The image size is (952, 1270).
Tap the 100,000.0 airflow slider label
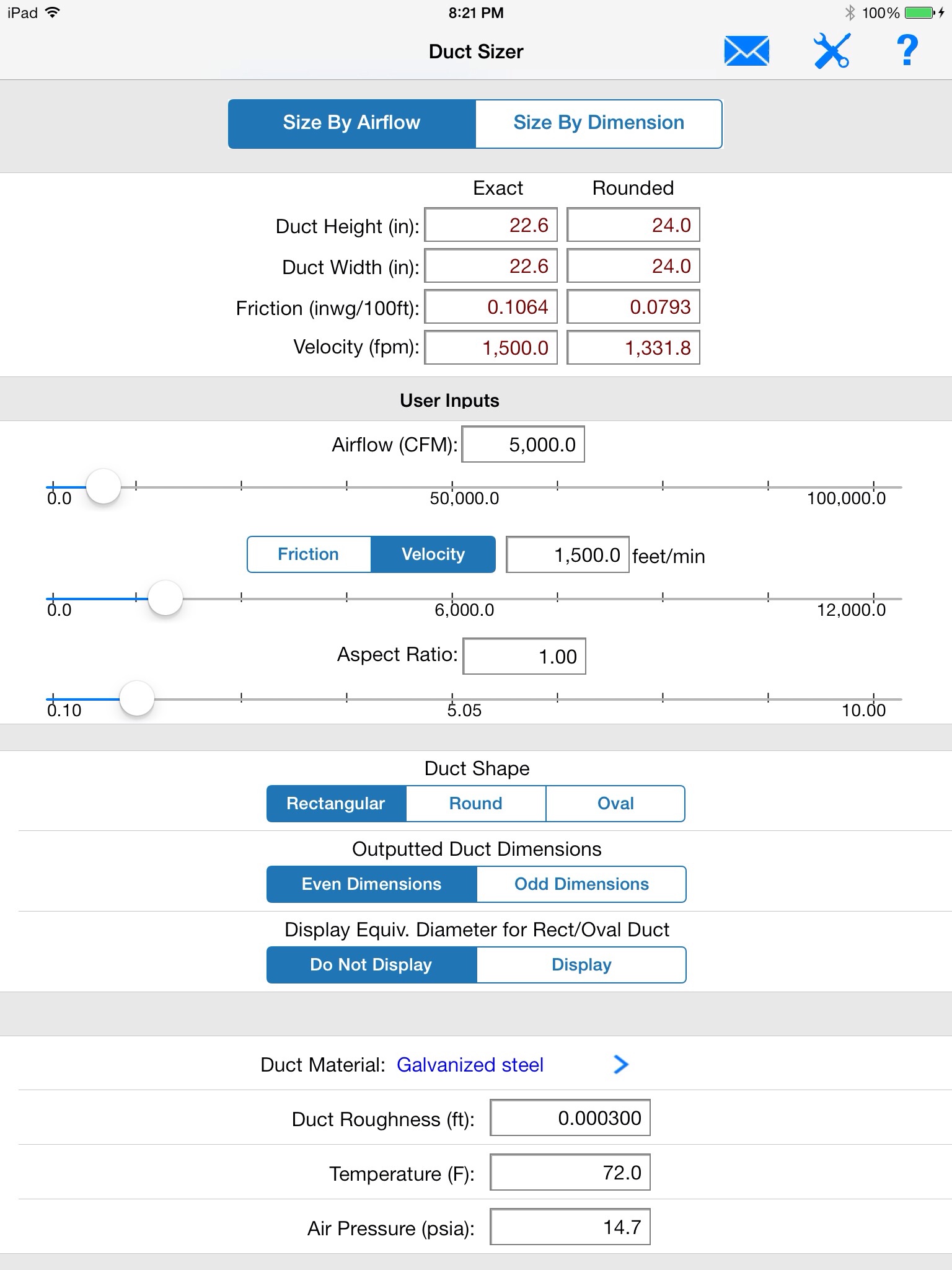[846, 499]
